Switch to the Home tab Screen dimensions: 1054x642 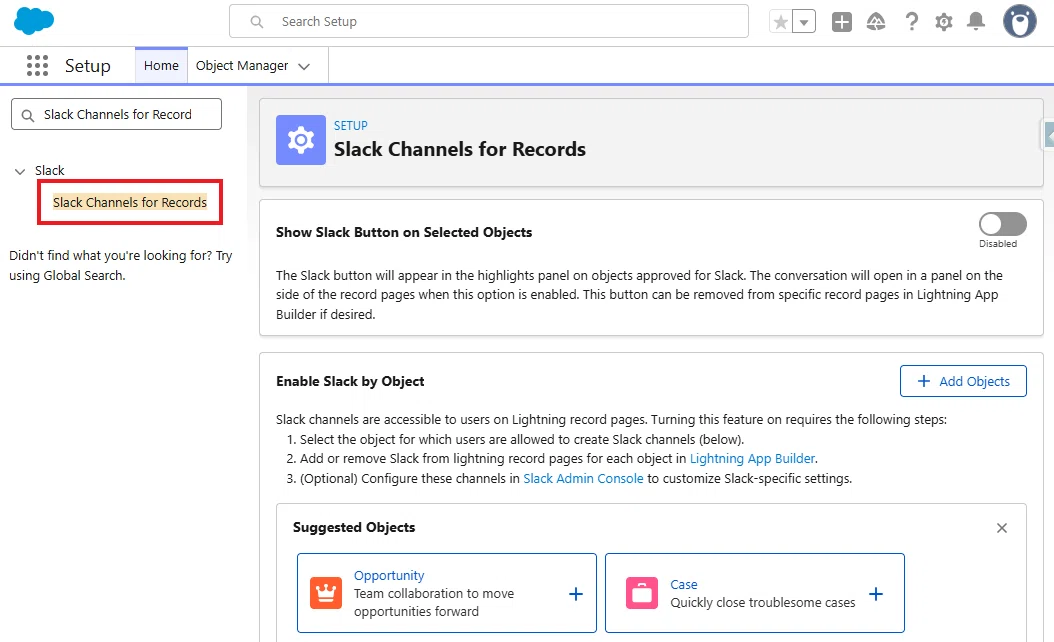(161, 66)
